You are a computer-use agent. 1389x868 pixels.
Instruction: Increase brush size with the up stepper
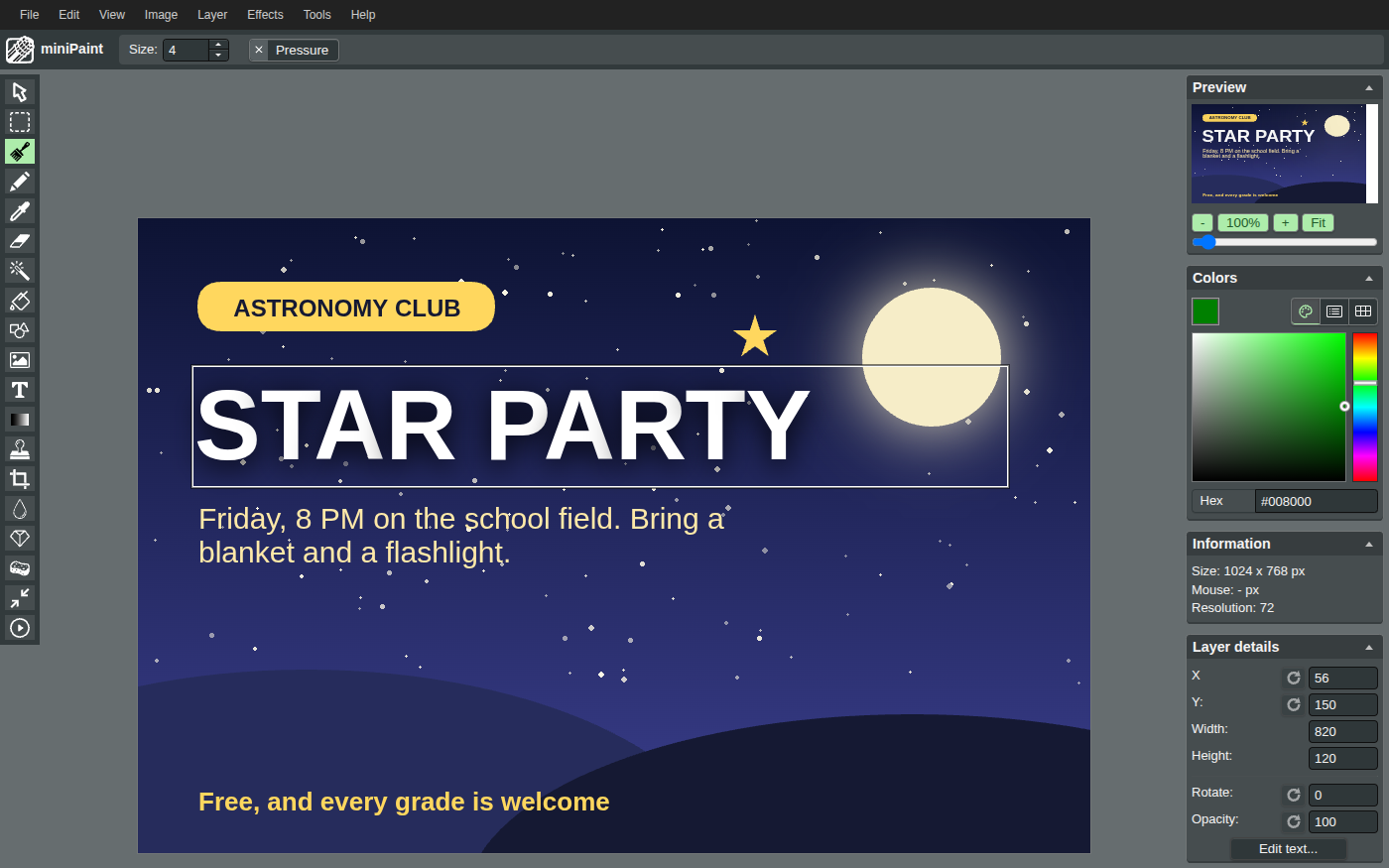(218, 45)
